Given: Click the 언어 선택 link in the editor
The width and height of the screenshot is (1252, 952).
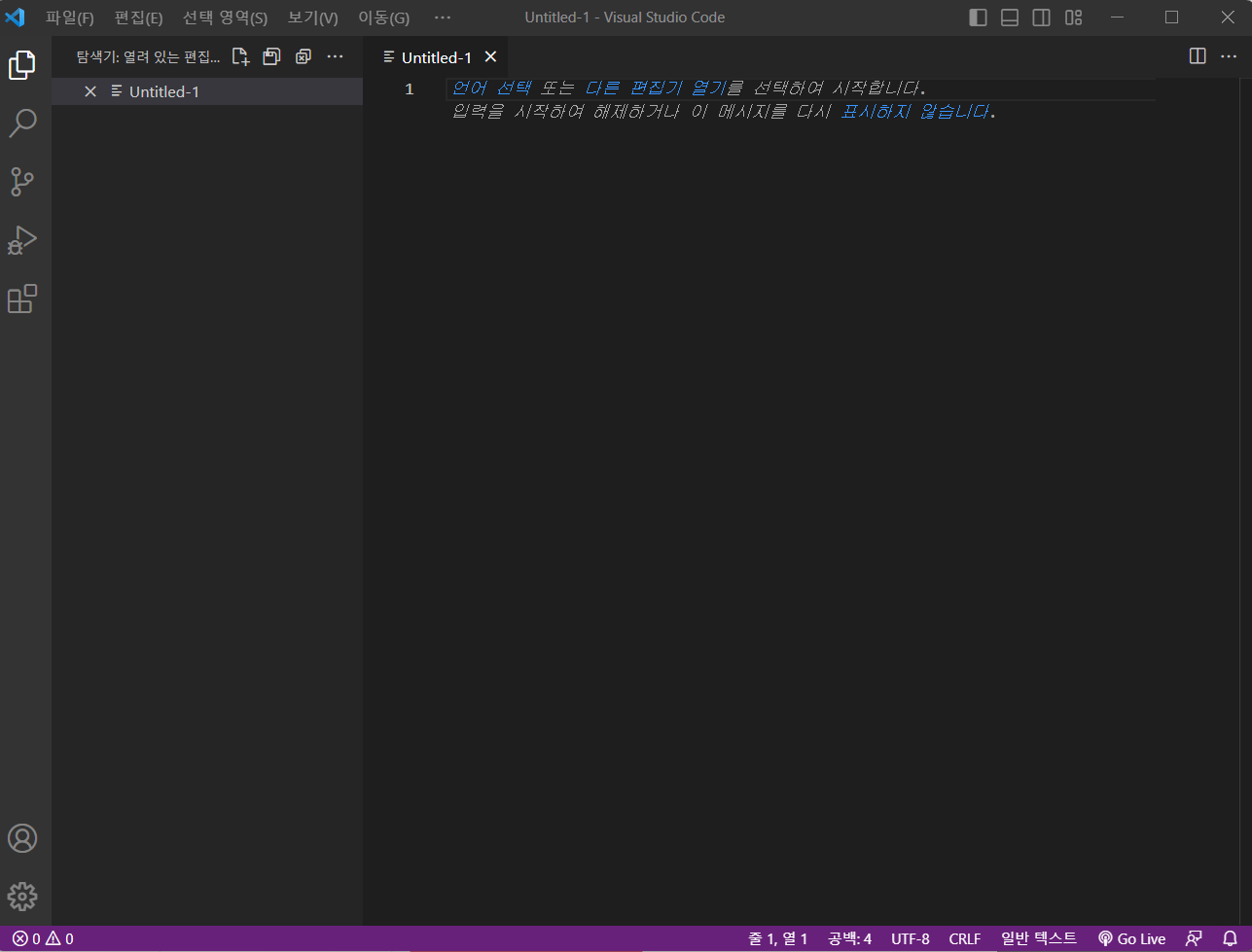Looking at the screenshot, I should [x=490, y=88].
